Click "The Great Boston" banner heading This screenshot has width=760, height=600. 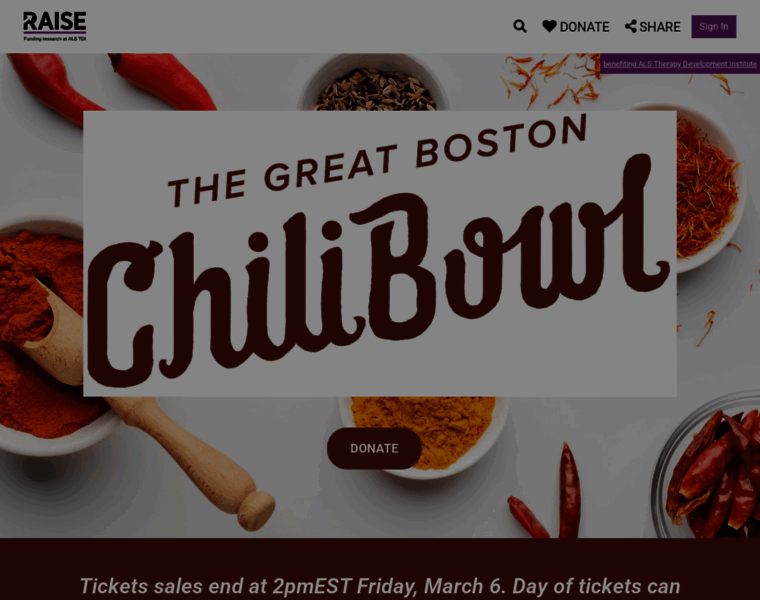378,160
